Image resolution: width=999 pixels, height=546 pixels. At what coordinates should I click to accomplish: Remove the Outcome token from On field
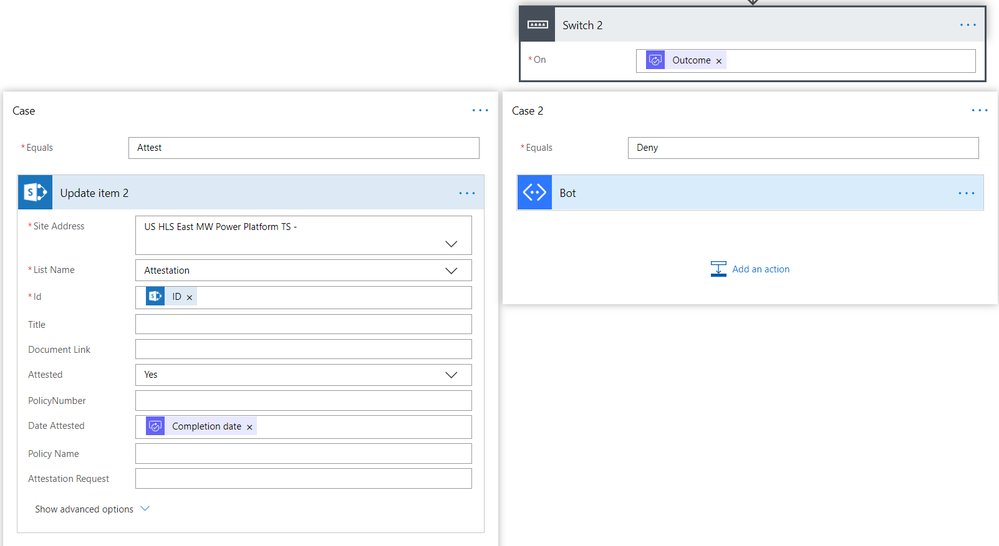[719, 61]
